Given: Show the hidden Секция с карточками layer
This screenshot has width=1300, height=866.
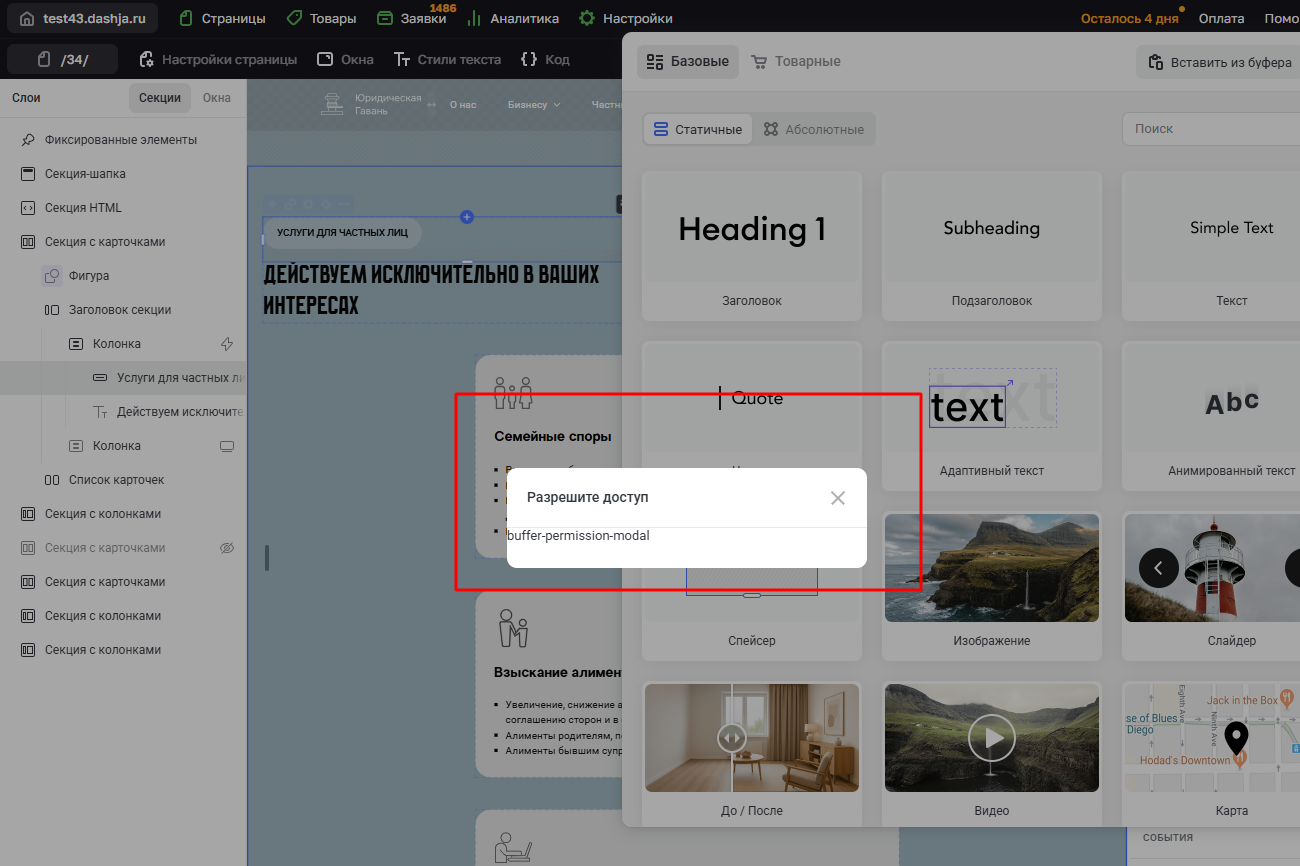Looking at the screenshot, I should pos(227,548).
